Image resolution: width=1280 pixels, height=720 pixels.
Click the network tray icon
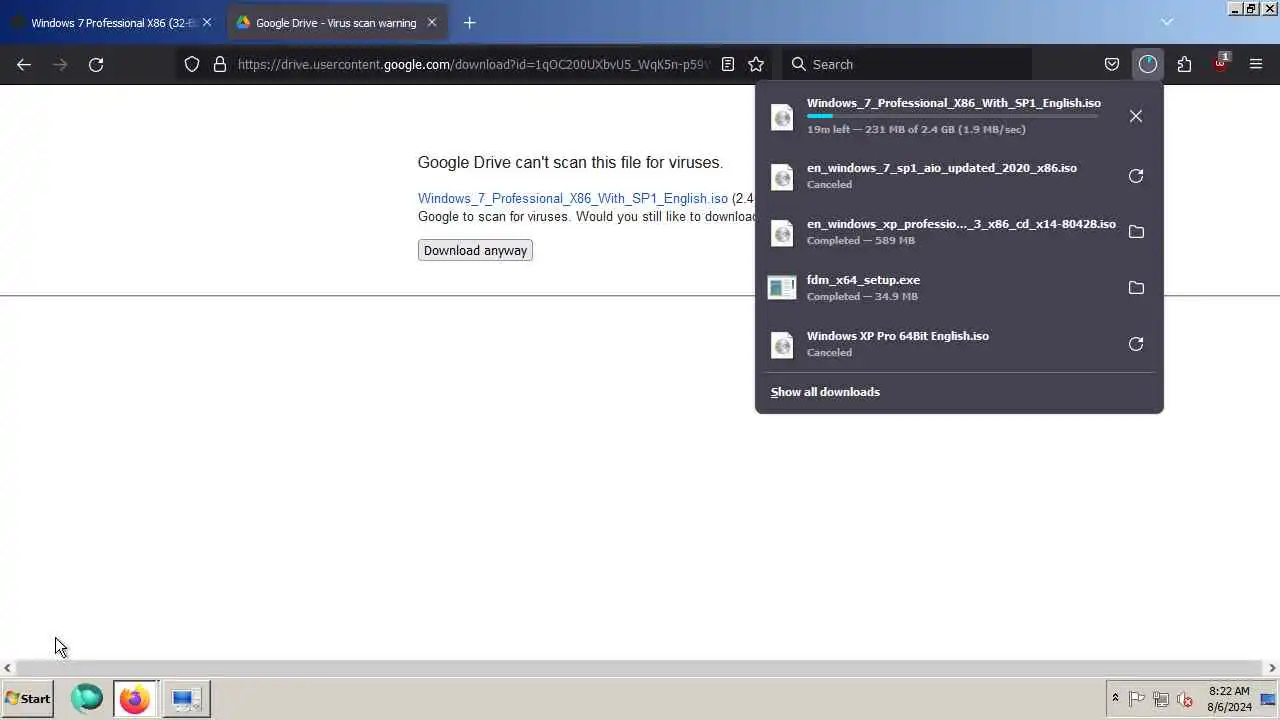pos(1161,699)
